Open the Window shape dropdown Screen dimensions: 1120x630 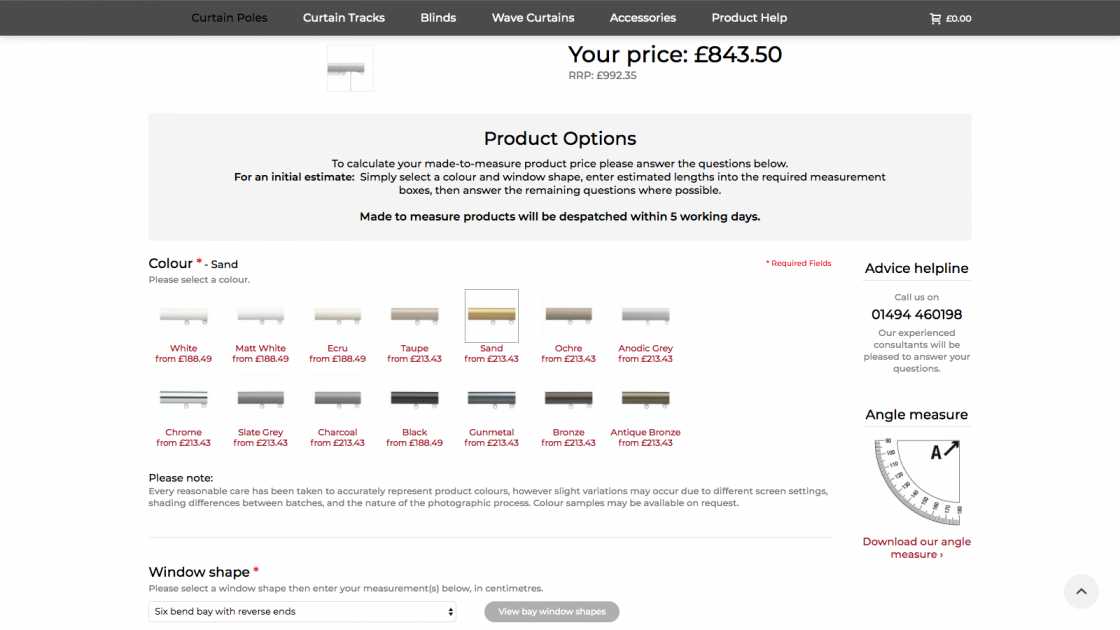click(302, 611)
